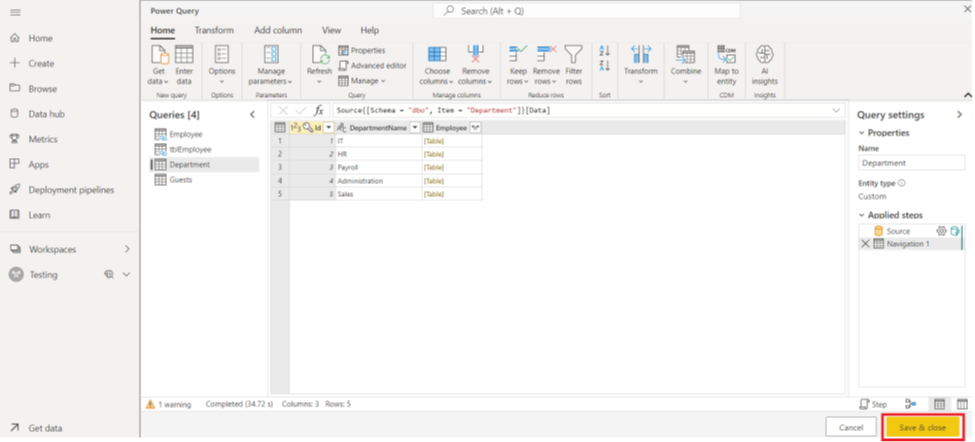Switch to the Transform tab

(214, 30)
